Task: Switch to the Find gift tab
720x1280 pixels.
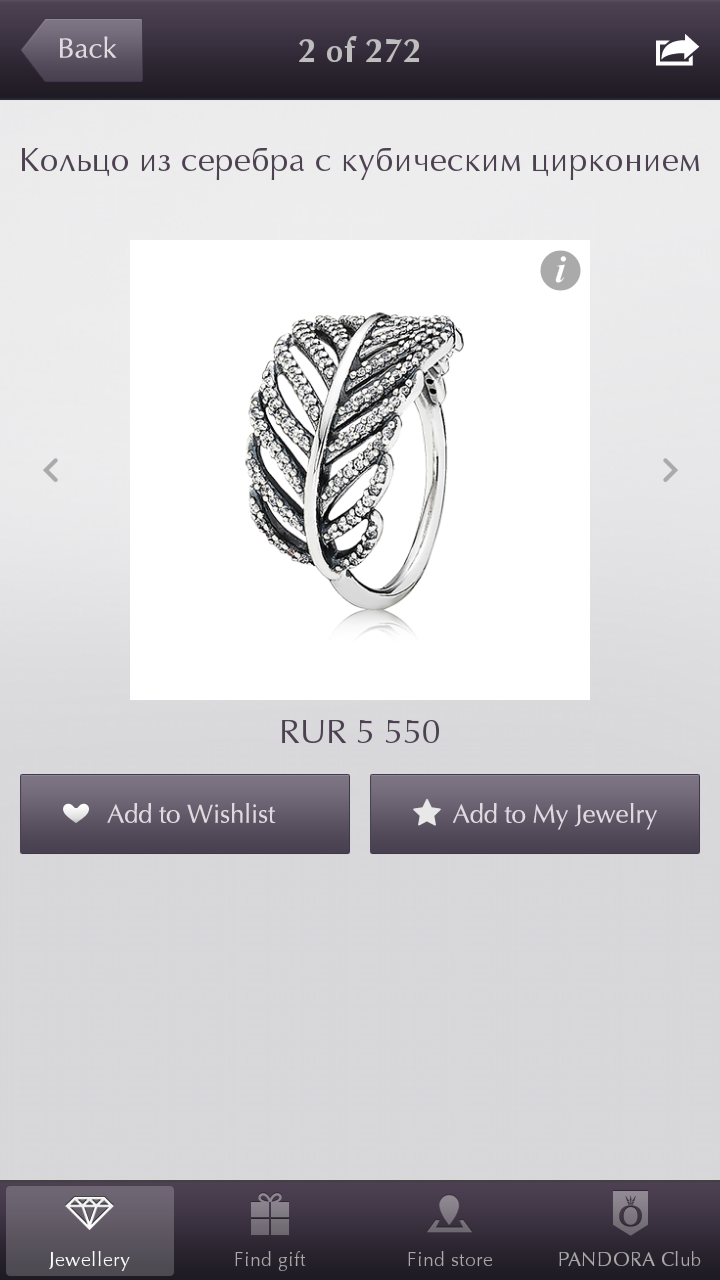Action: point(270,1230)
